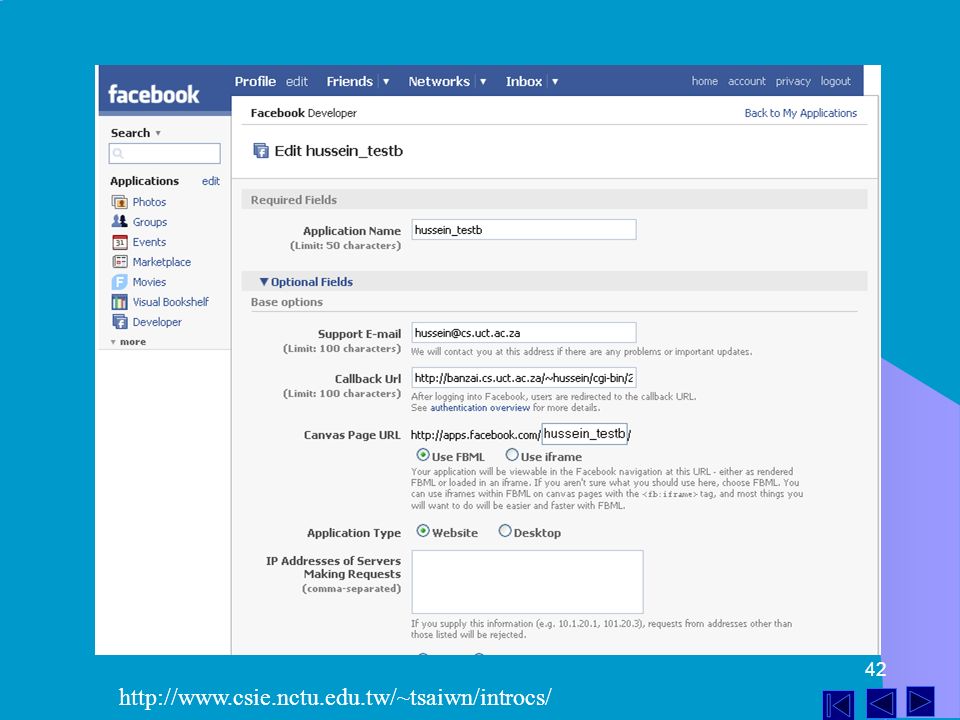This screenshot has height=720, width=960.
Task: Collapse the Optional Fields section
Action: pyautogui.click(x=306, y=282)
